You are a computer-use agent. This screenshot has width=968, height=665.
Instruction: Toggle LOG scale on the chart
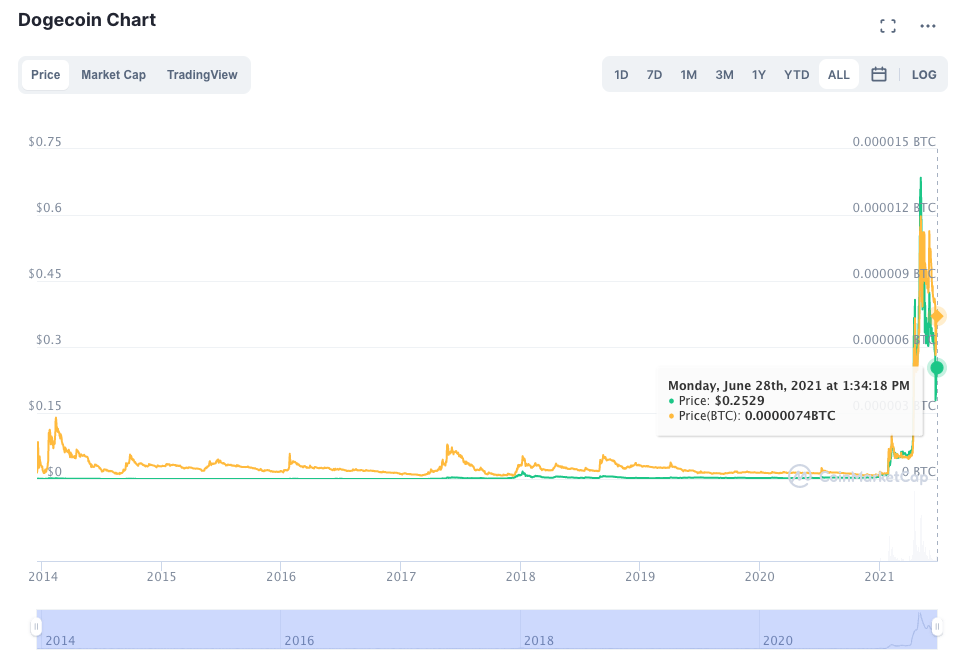[924, 74]
